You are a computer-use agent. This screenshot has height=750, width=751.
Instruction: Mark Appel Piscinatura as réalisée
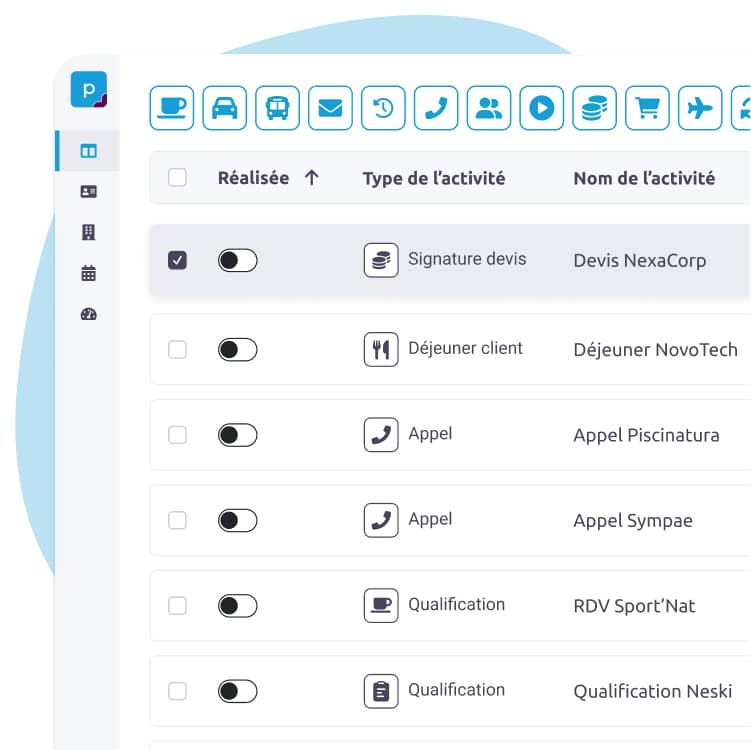(x=238, y=435)
